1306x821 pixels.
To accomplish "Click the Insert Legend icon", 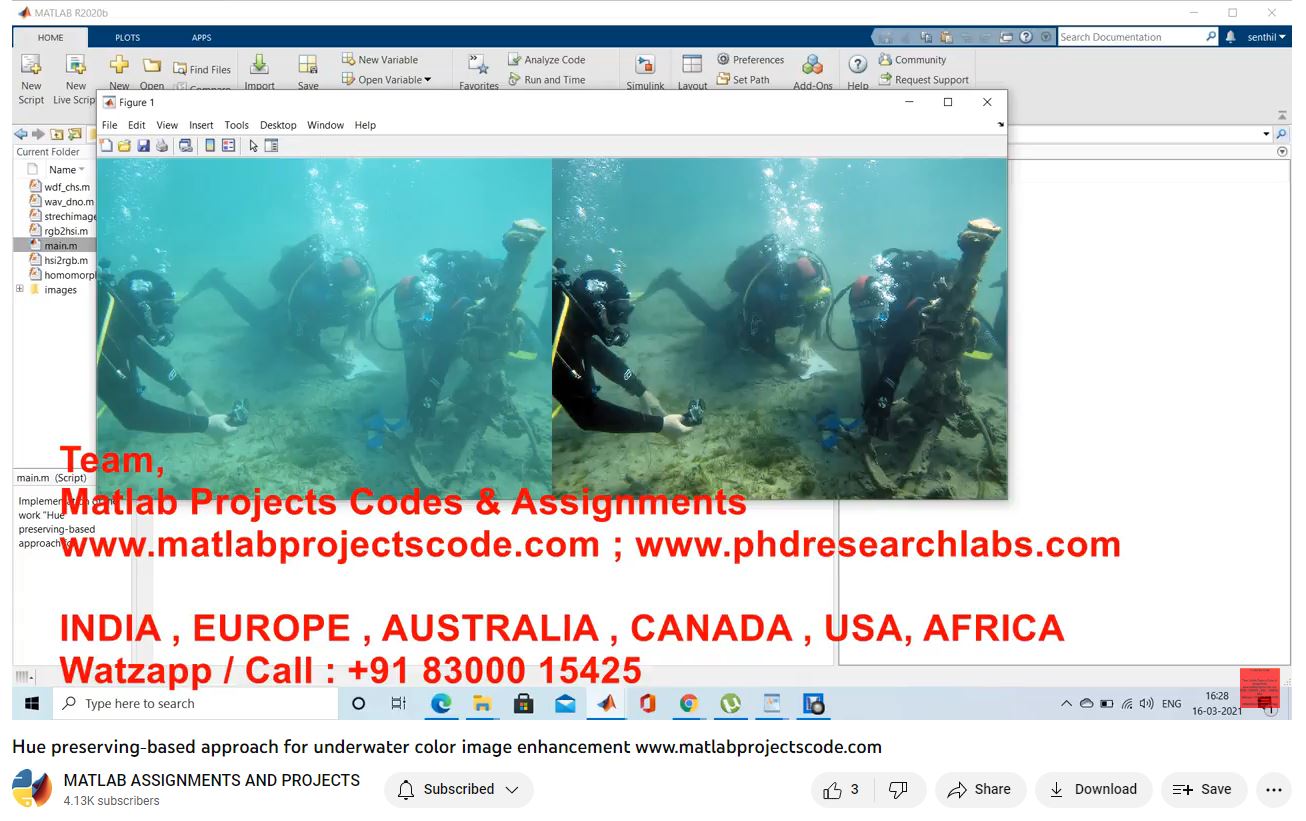I will [x=228, y=146].
